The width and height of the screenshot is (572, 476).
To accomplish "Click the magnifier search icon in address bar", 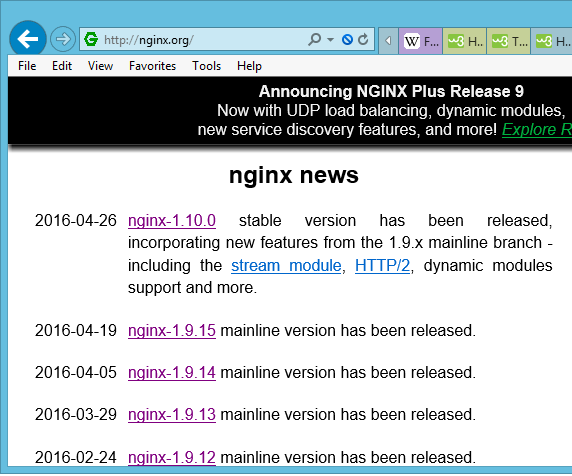I will coord(314,39).
